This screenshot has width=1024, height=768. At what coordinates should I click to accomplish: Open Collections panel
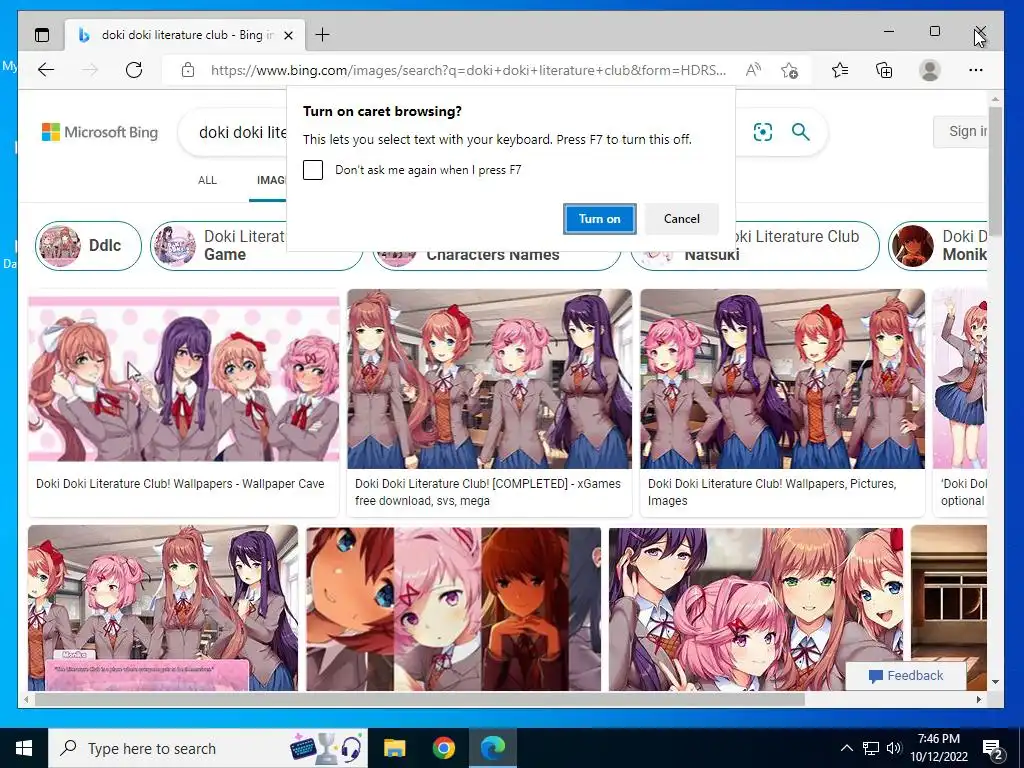point(884,70)
